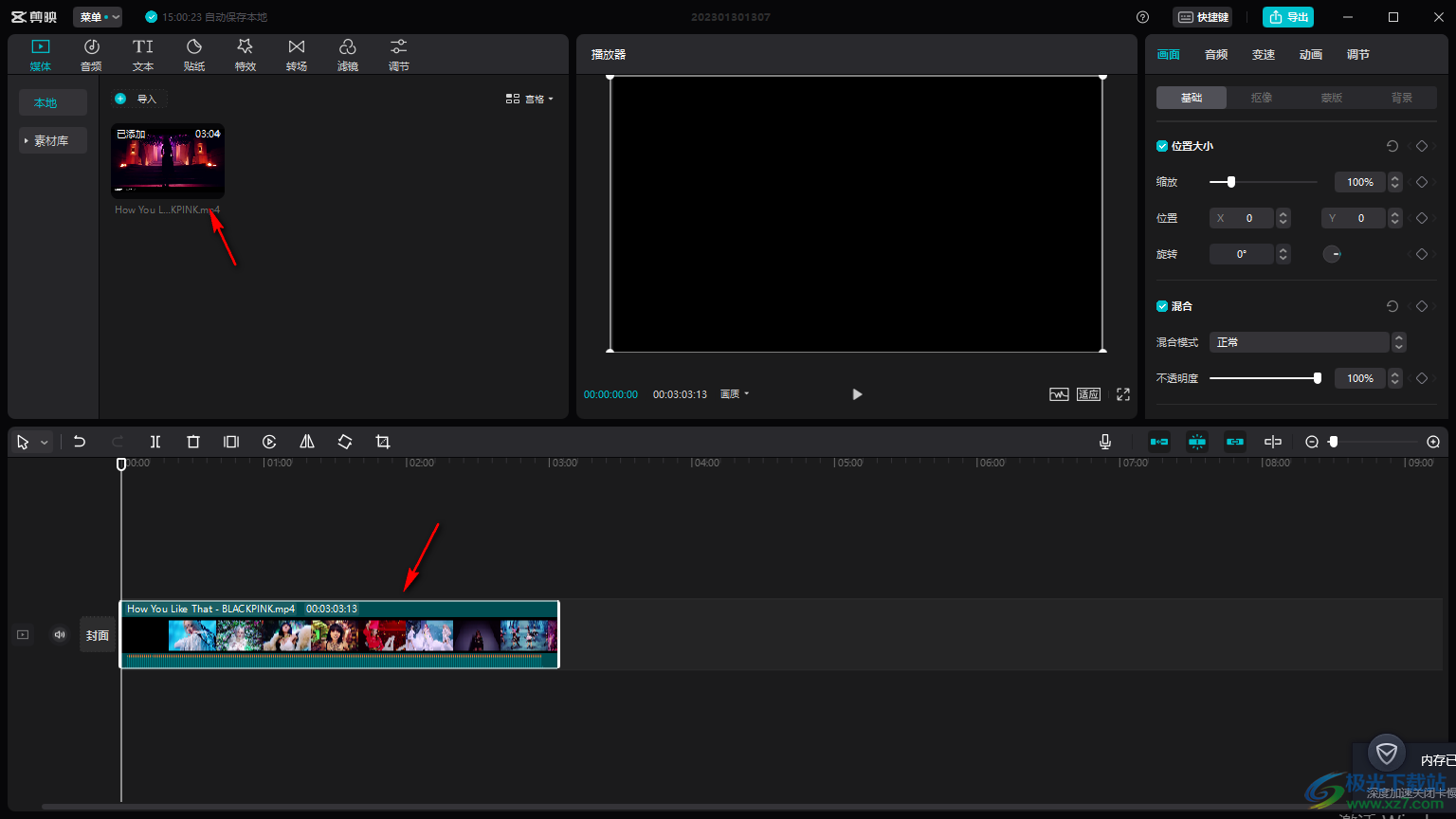Switch to the 变速 speed tab
The image size is (1456, 819).
(1264, 55)
